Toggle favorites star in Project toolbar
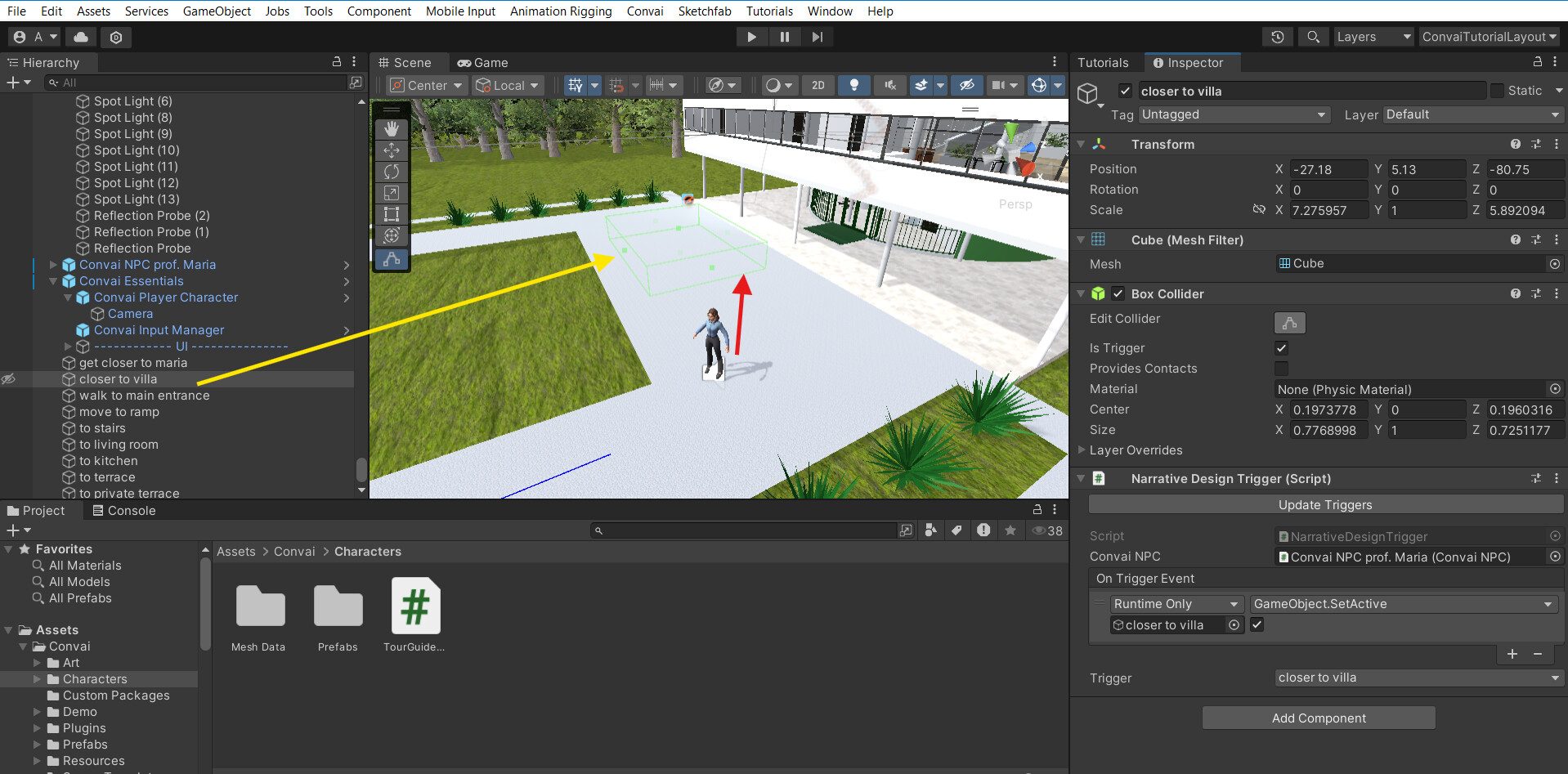Viewport: 1568px width, 774px height. click(x=1010, y=530)
